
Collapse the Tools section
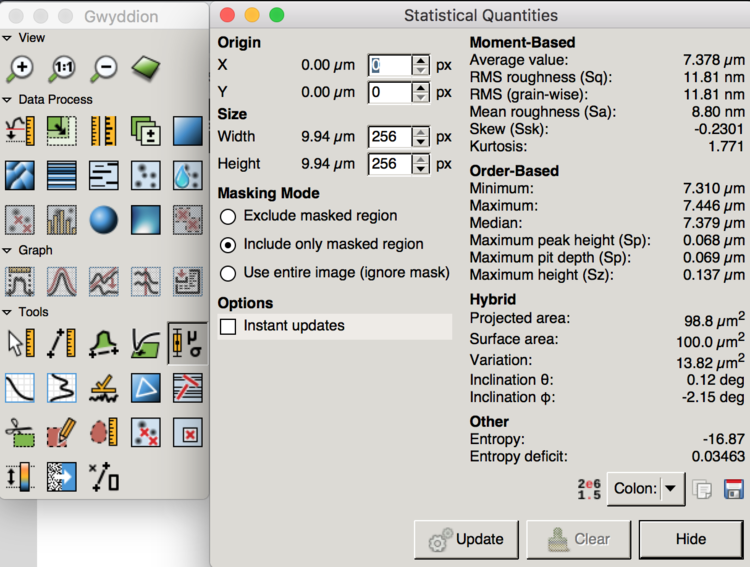tap(8, 312)
